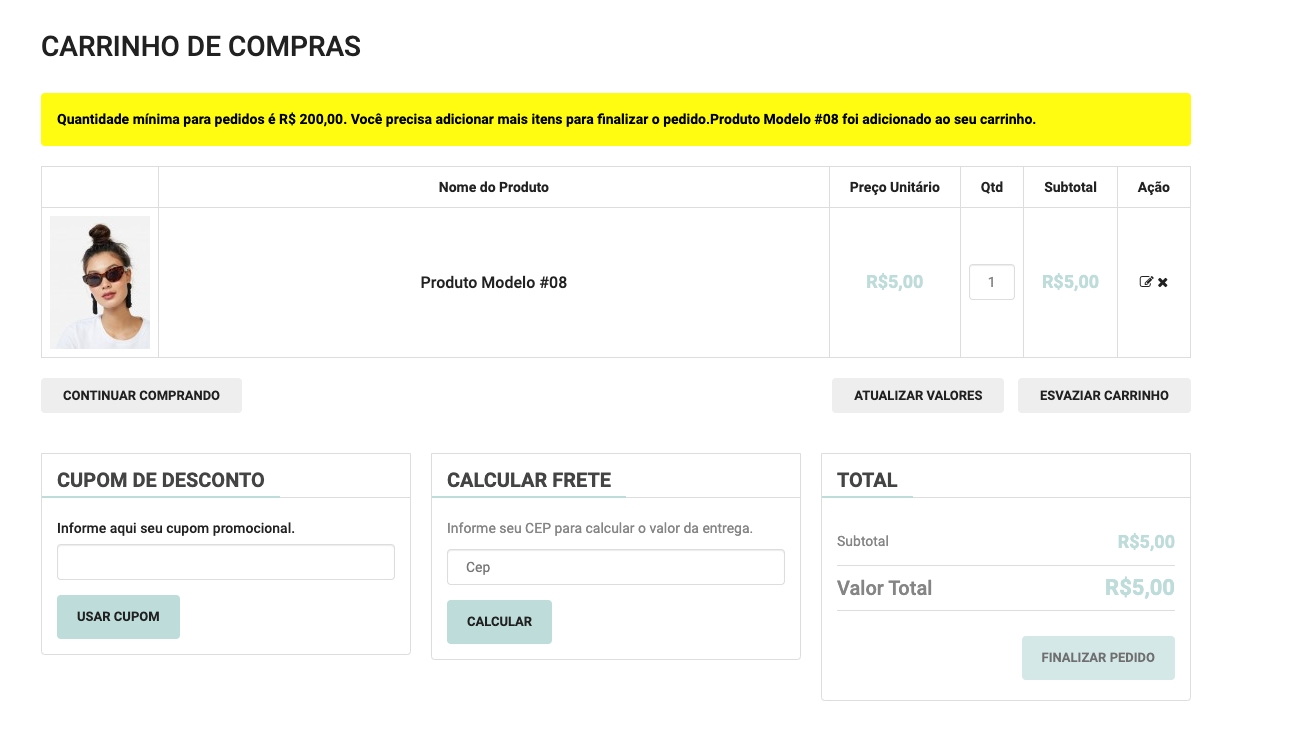The image size is (1314, 737).
Task: Focus the quantity field in the Qtd column
Action: (x=991, y=282)
